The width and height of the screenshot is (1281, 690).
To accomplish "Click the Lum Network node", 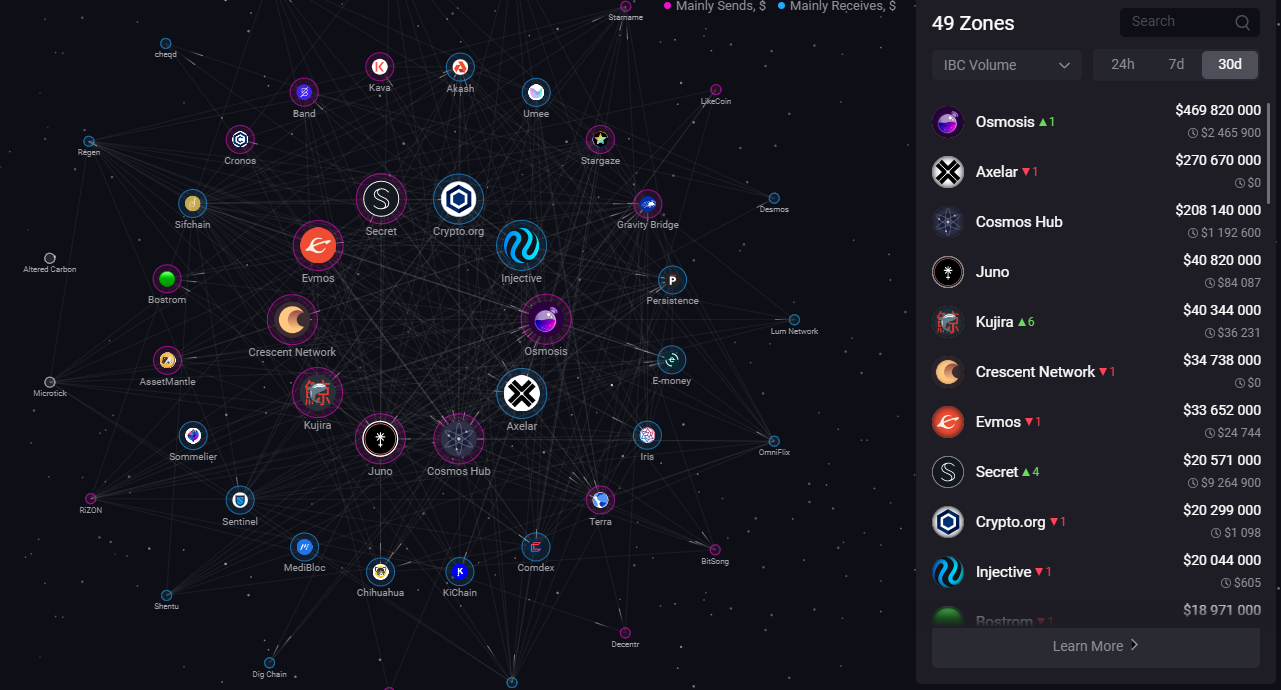I will click(794, 320).
